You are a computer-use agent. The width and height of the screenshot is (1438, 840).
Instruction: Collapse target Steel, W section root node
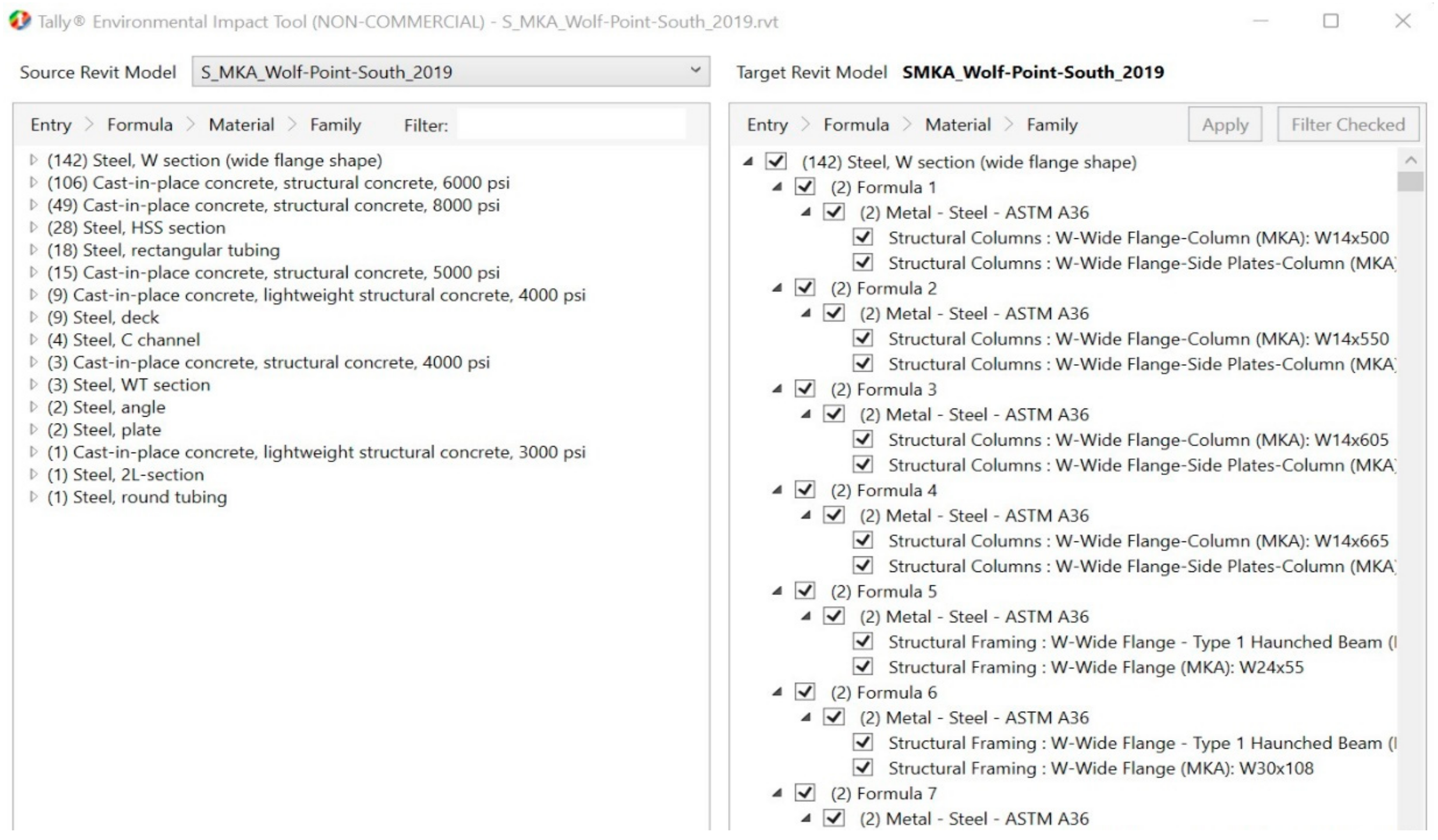748,162
